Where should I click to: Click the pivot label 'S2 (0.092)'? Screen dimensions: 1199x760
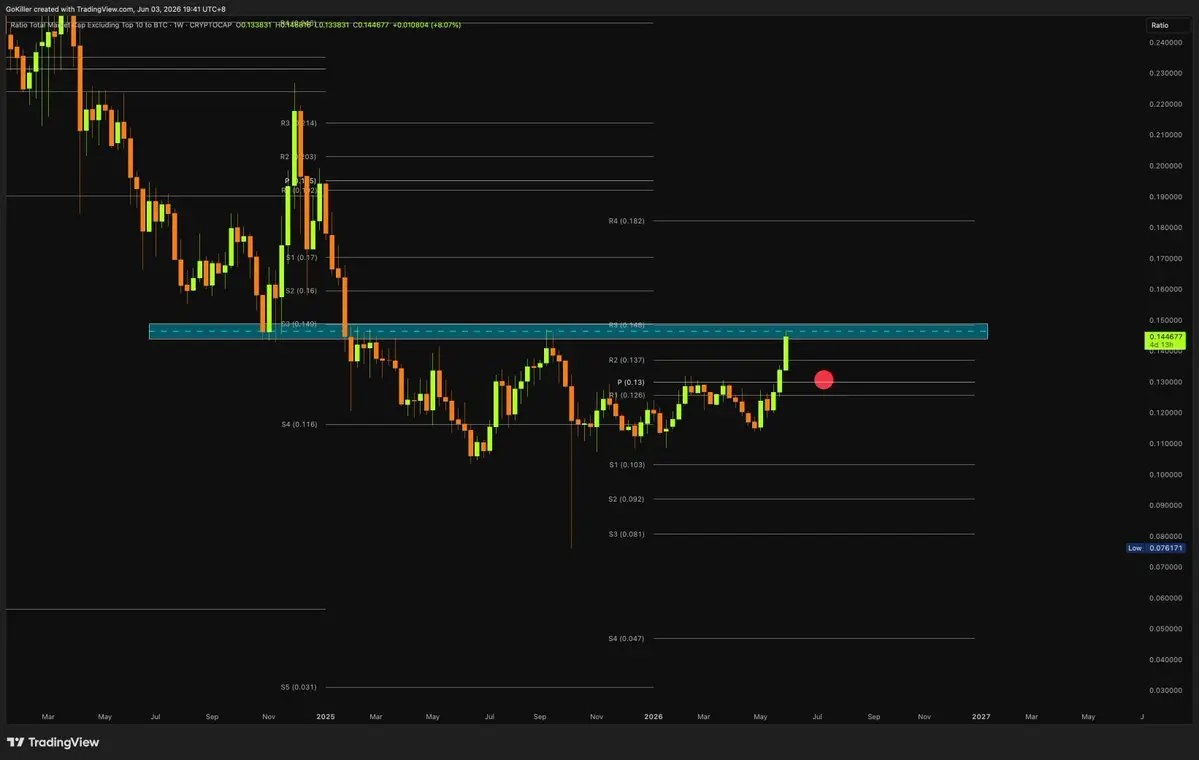pos(626,499)
